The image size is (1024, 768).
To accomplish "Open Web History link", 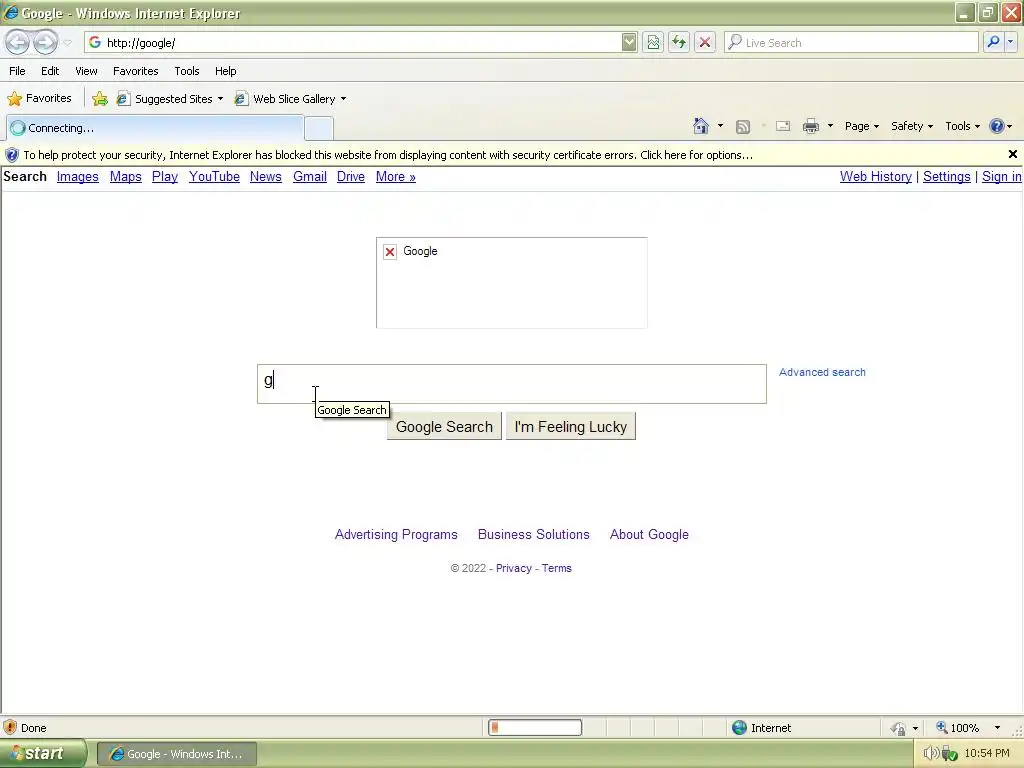I will [x=876, y=177].
